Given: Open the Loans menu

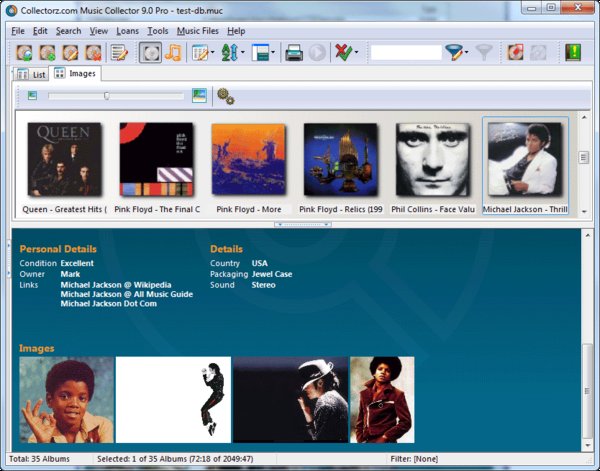Looking at the screenshot, I should pyautogui.click(x=127, y=31).
